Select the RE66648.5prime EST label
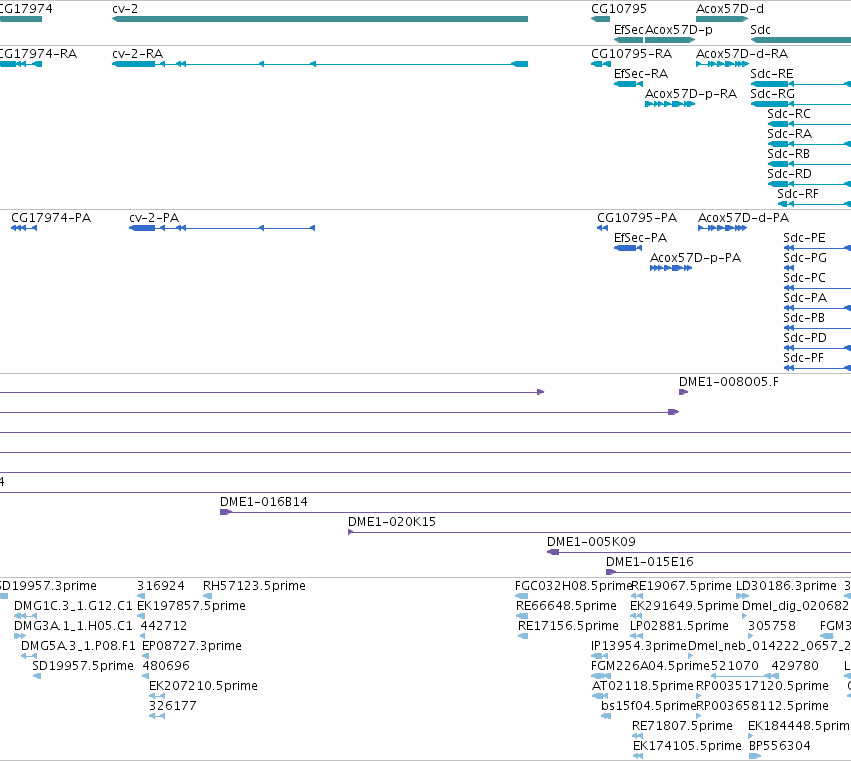This screenshot has width=851, height=761. pos(567,606)
